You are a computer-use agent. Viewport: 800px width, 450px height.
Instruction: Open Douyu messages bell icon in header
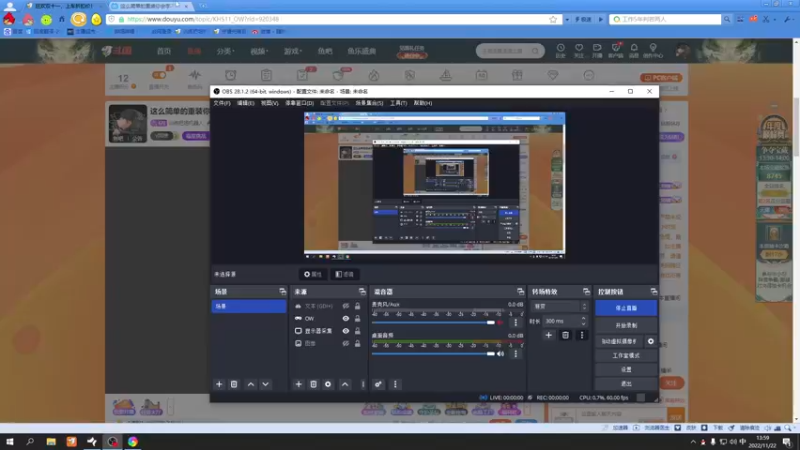(634, 50)
